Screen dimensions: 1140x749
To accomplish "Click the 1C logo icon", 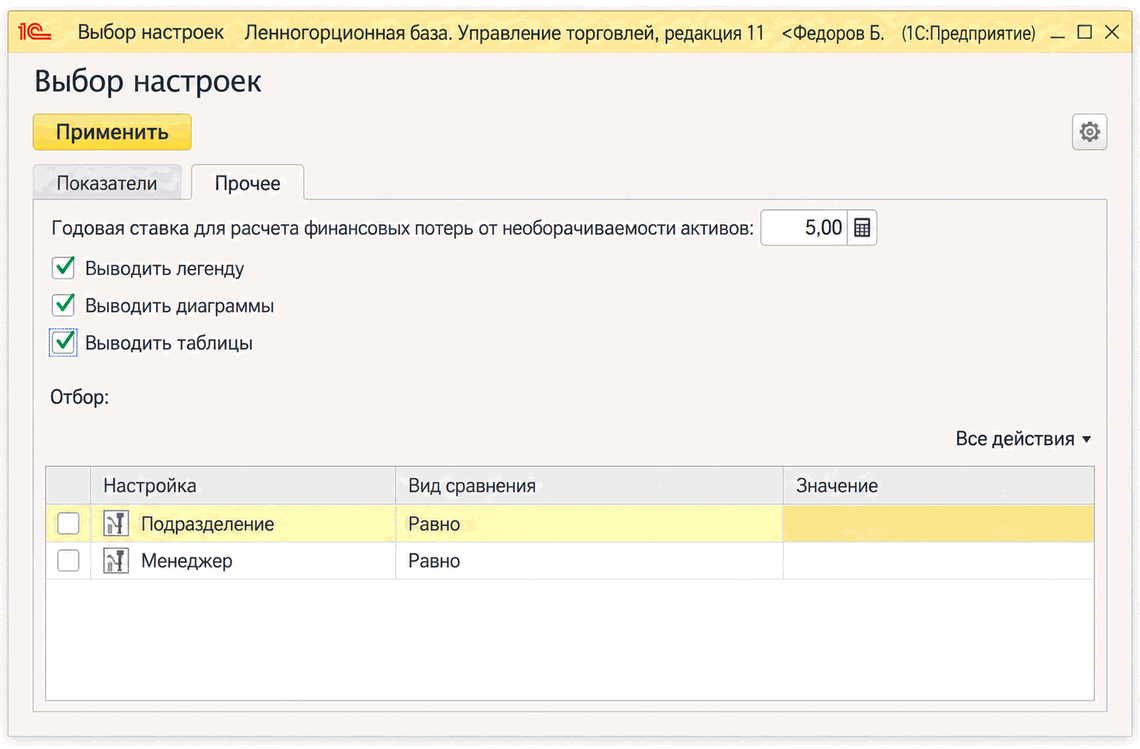I will tap(34, 33).
